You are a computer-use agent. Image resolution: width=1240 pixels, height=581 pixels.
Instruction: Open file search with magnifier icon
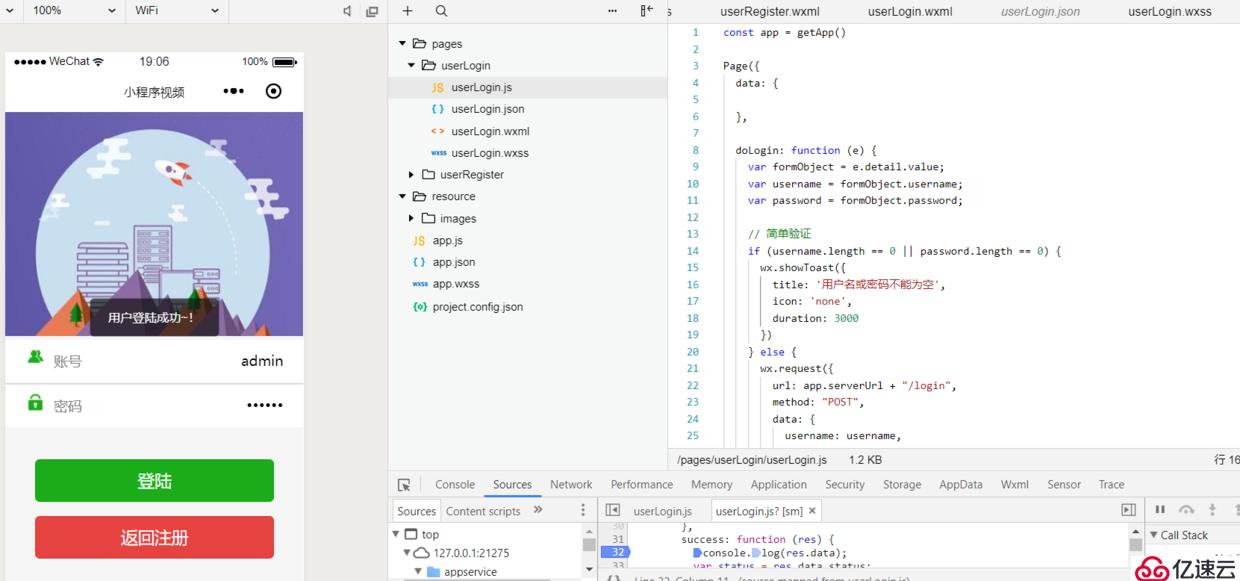[441, 11]
